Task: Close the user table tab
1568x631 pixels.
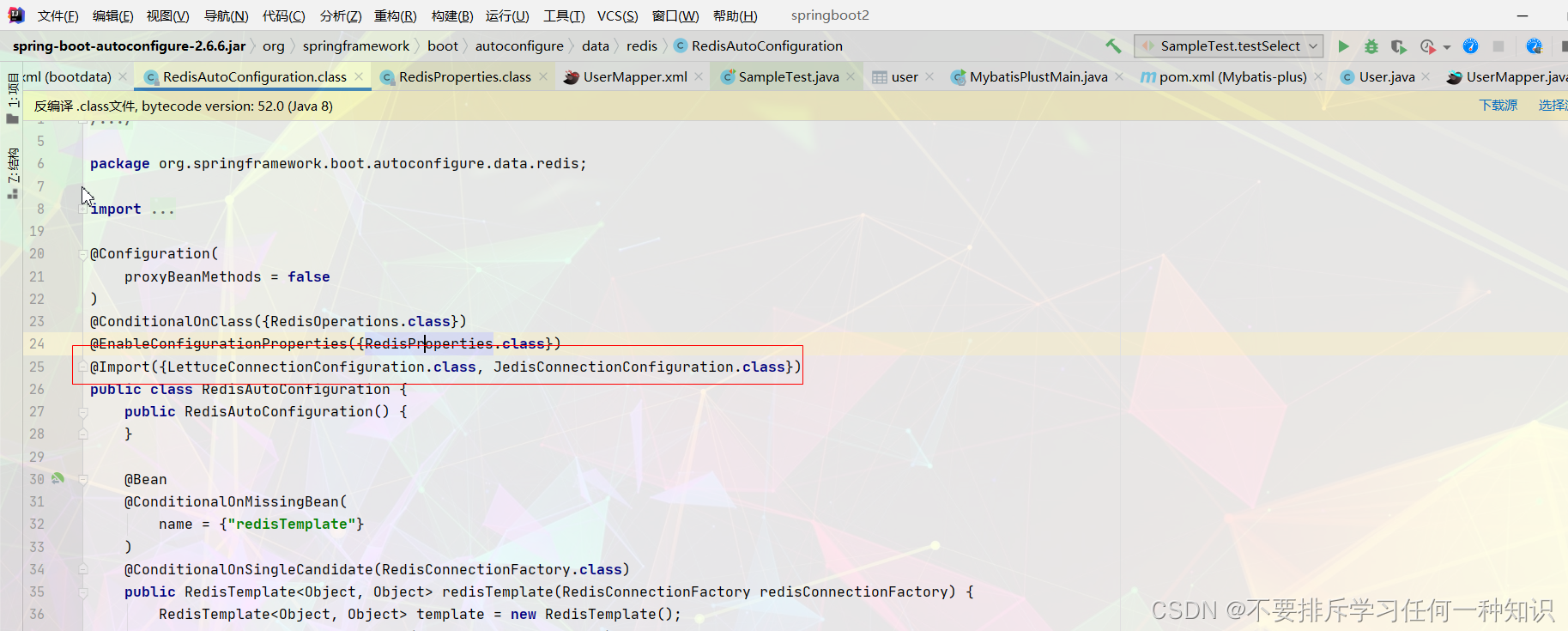Action: (x=929, y=77)
